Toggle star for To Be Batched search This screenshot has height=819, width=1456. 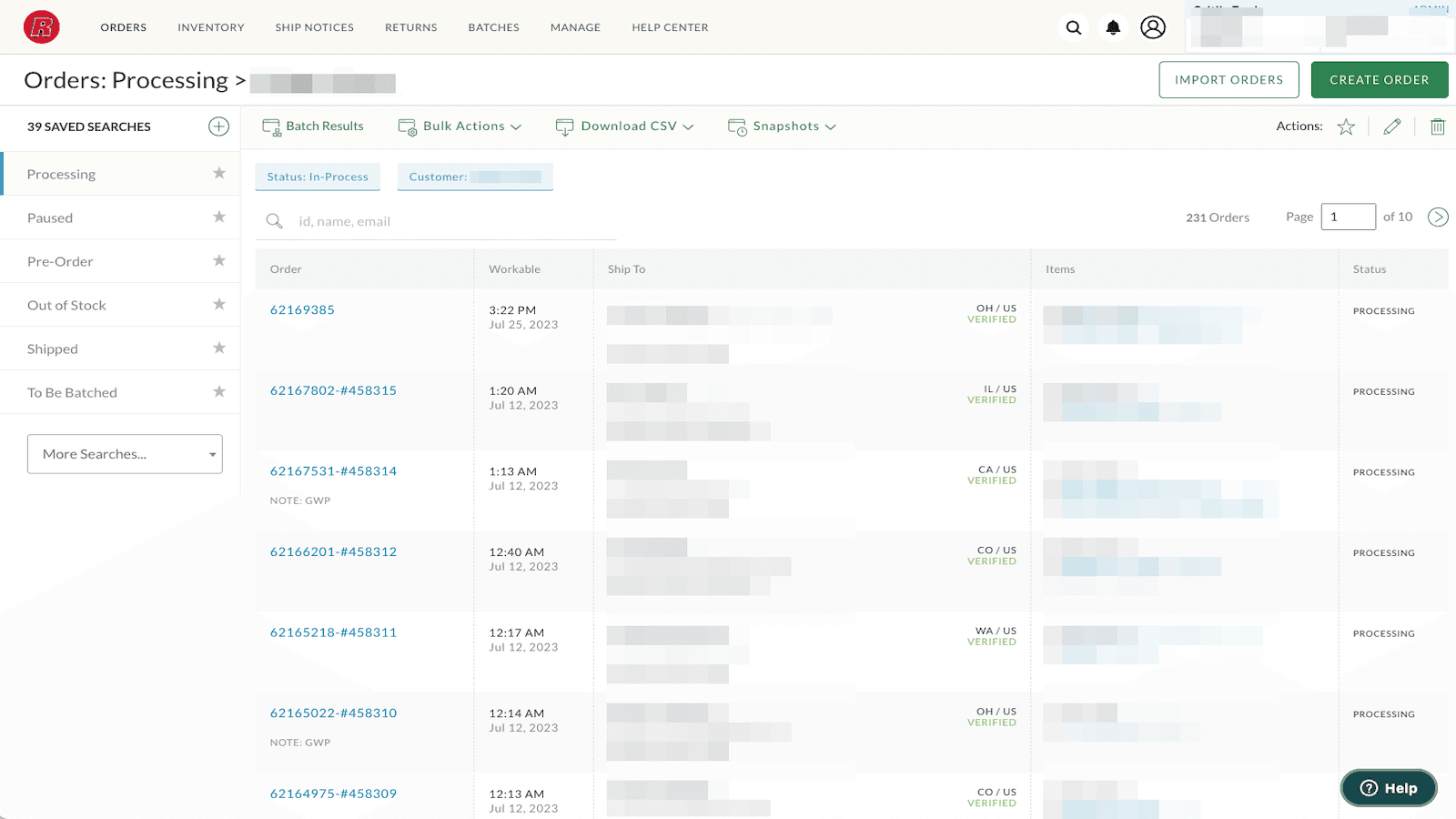(x=218, y=391)
